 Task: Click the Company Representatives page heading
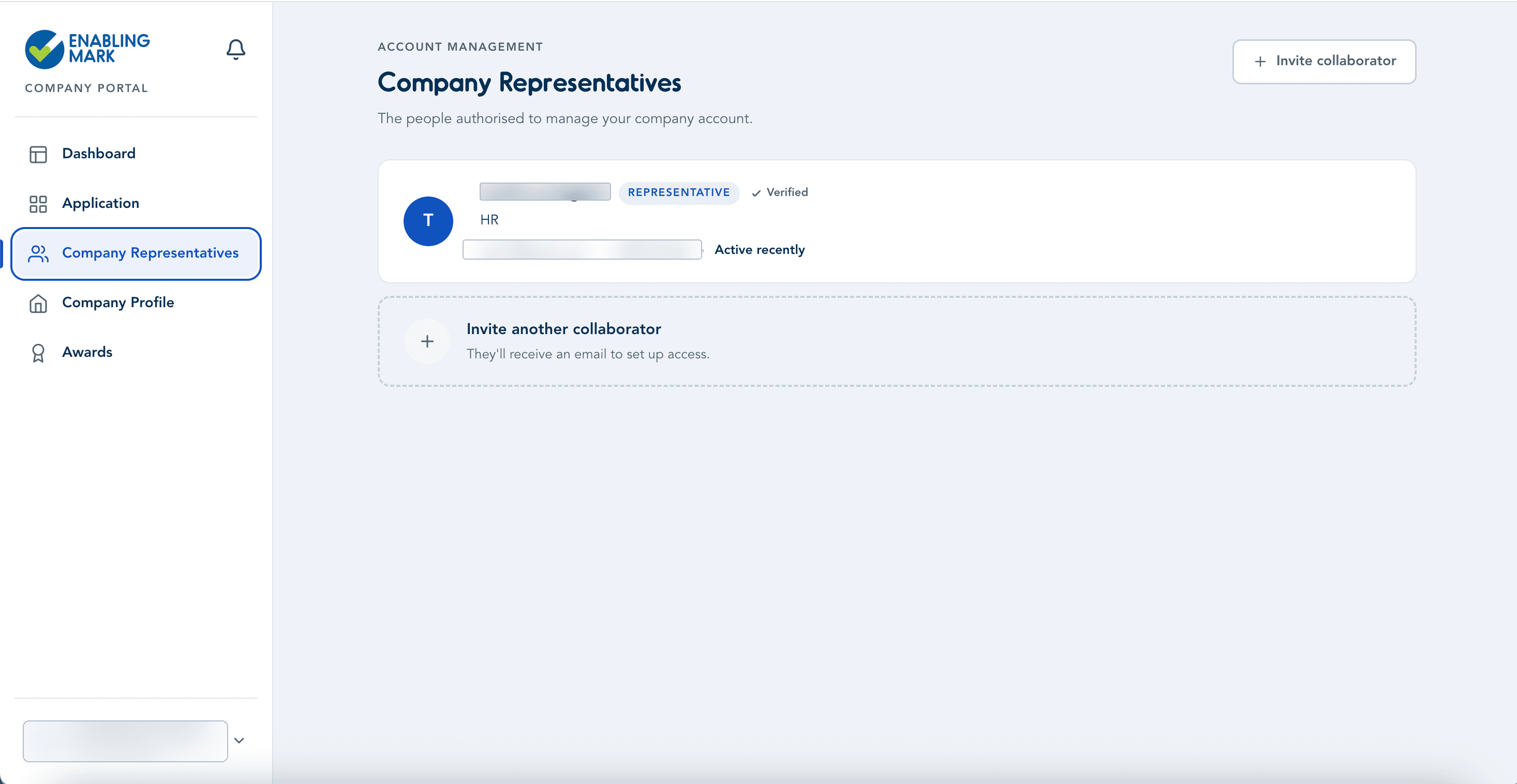click(529, 83)
